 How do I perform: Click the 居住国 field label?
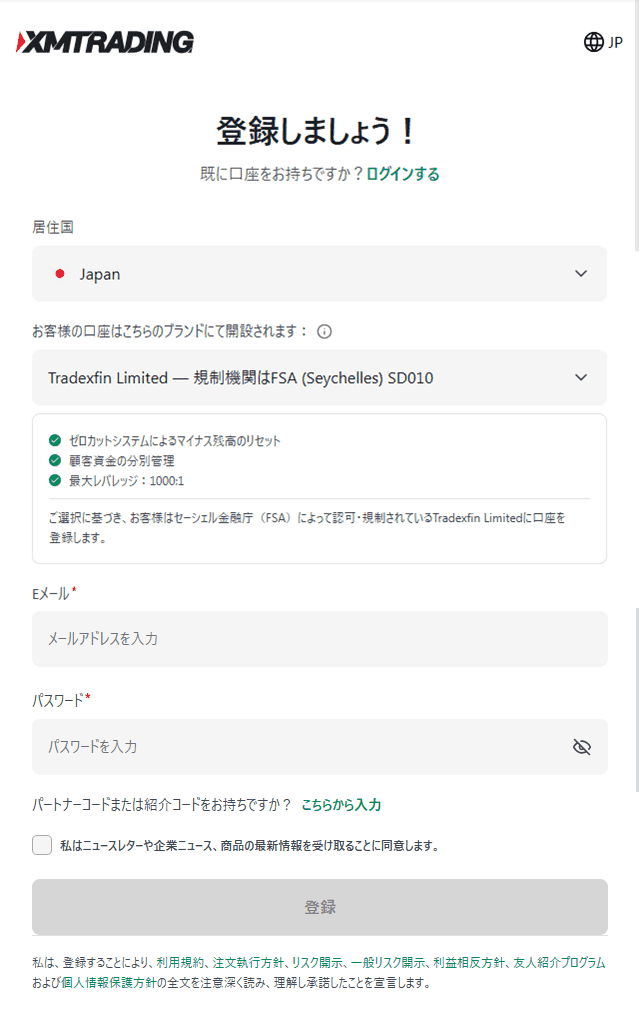[53, 227]
